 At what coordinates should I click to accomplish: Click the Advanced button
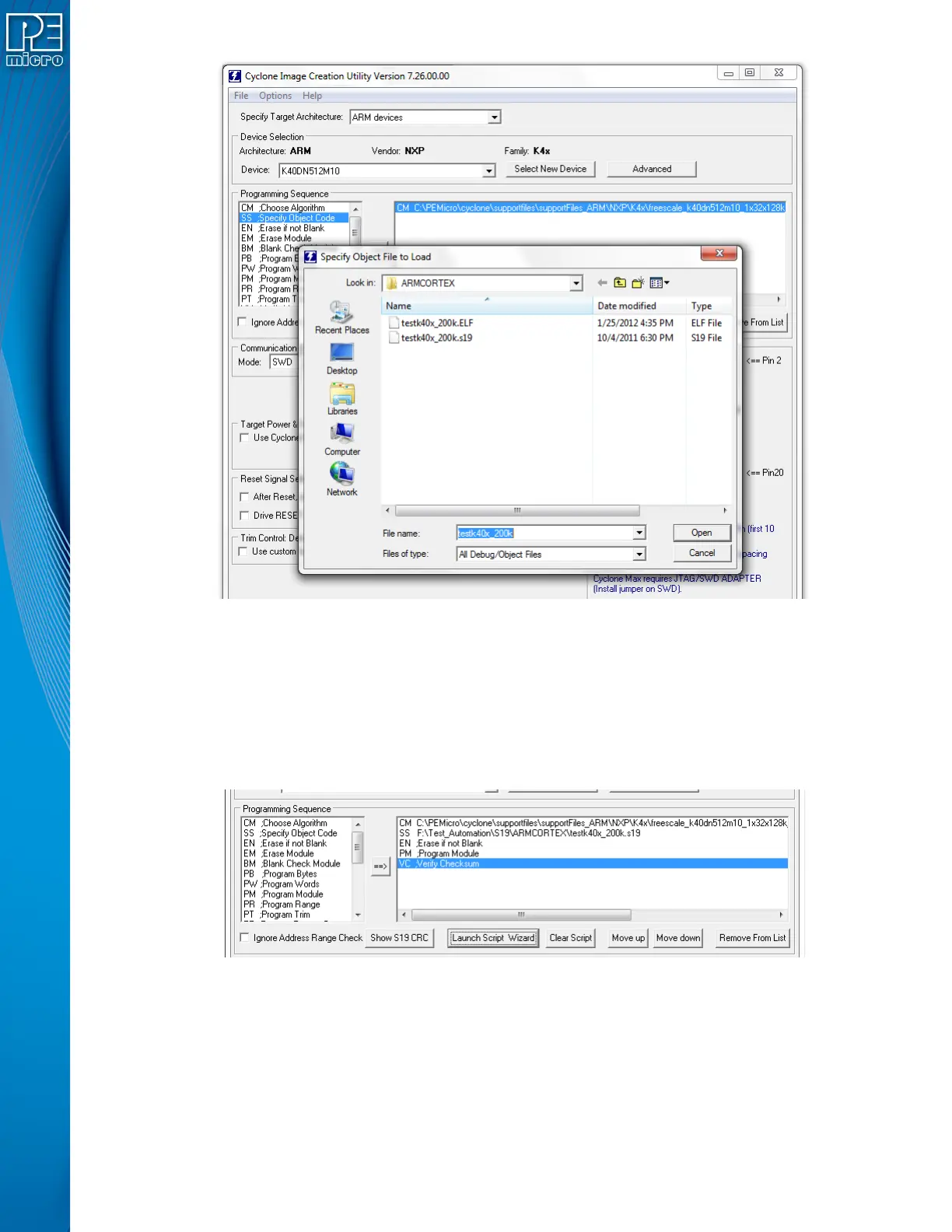click(652, 169)
